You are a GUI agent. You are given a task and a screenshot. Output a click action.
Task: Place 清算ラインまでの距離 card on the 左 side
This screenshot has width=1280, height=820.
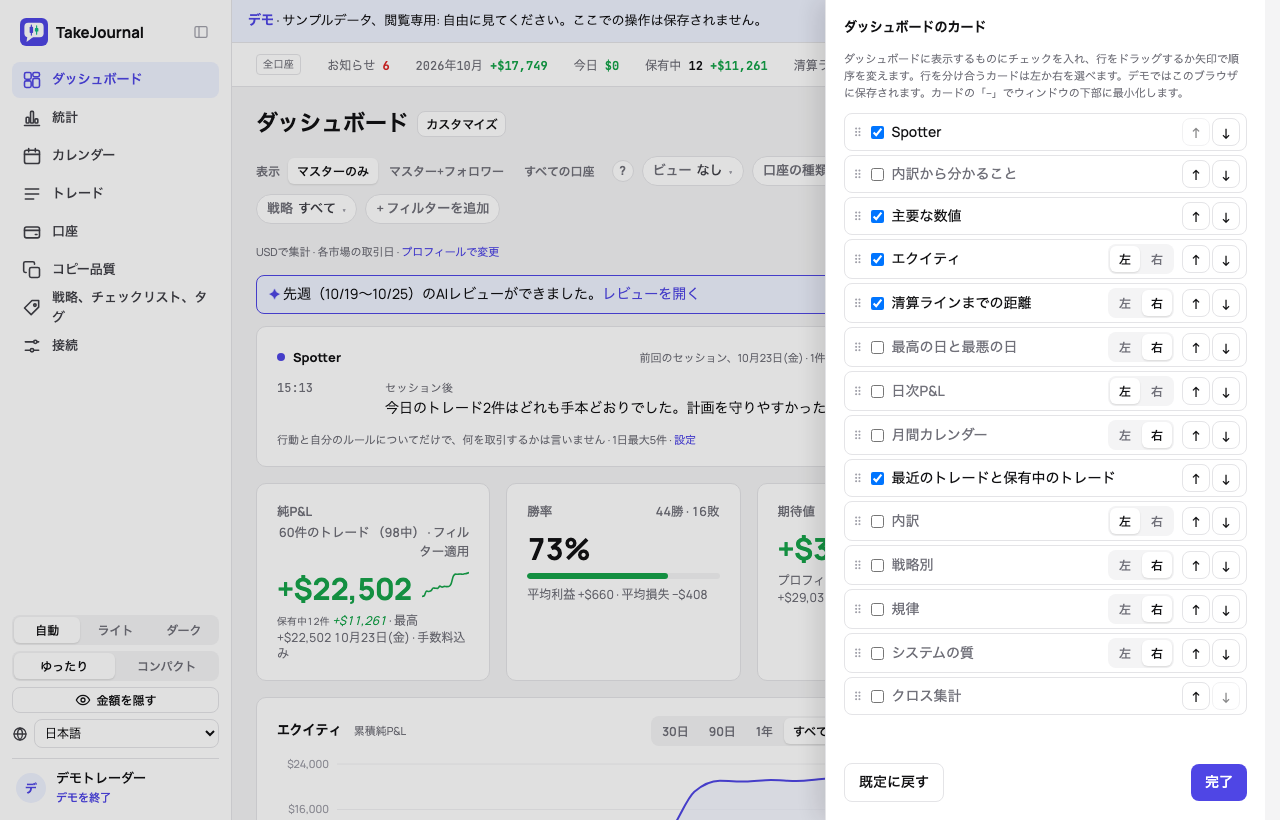point(1125,304)
